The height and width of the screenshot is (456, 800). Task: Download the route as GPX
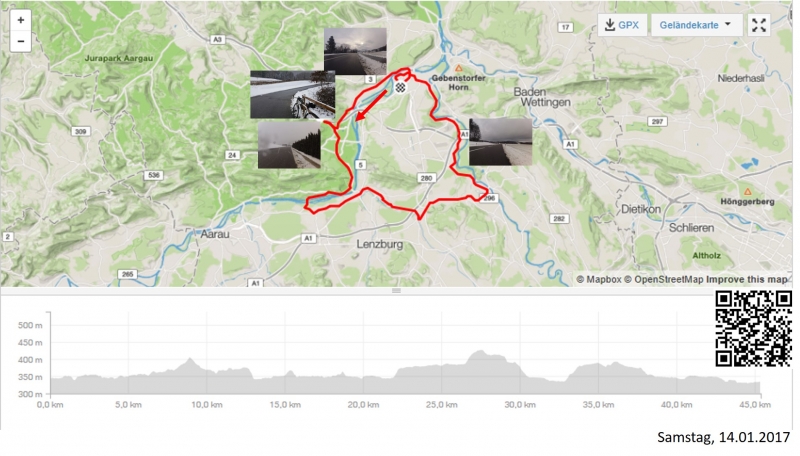622,25
